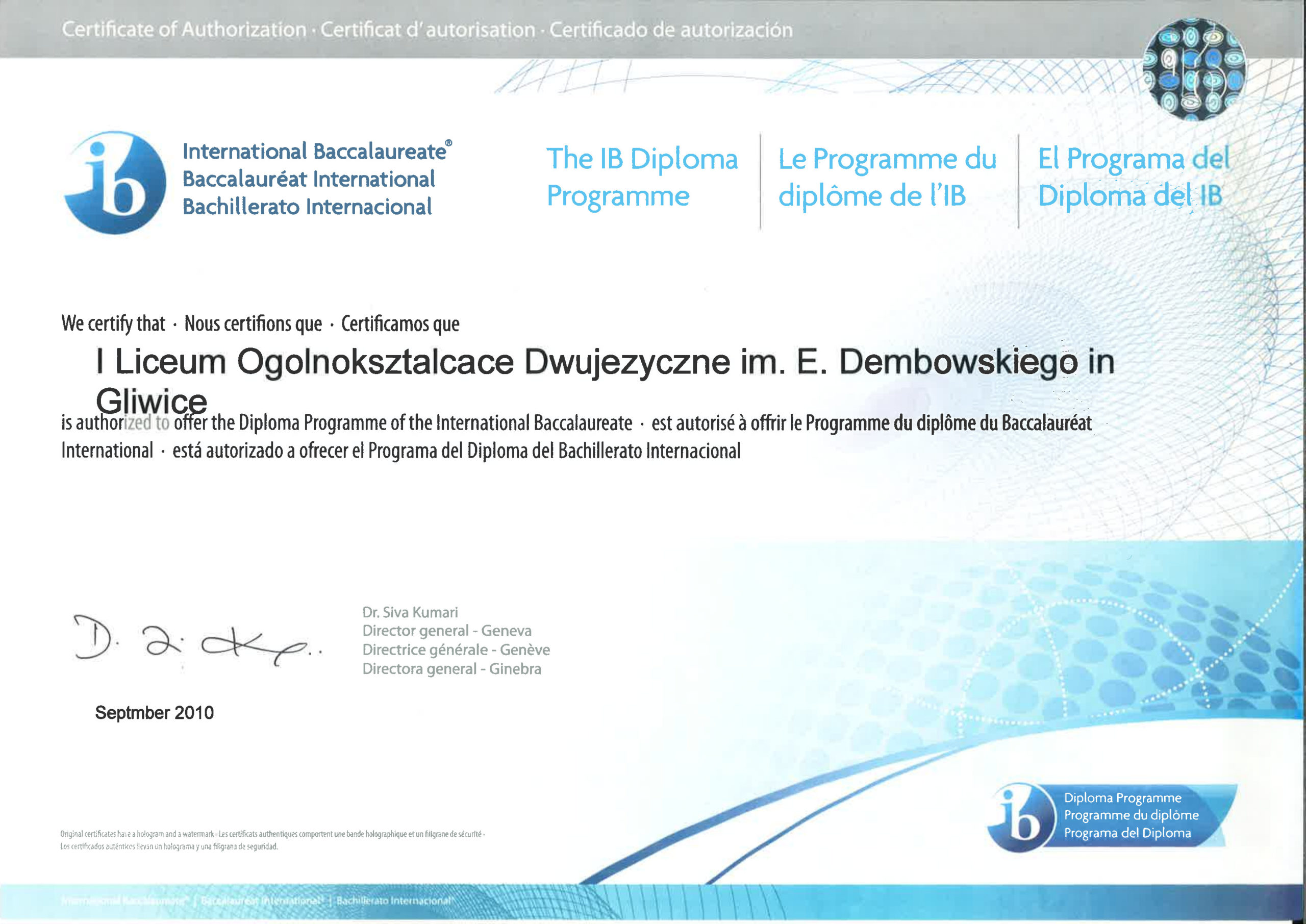Screen dimensions: 1306x924
Task: Click the text "Certificat d'autorisation"
Action: [428, 29]
